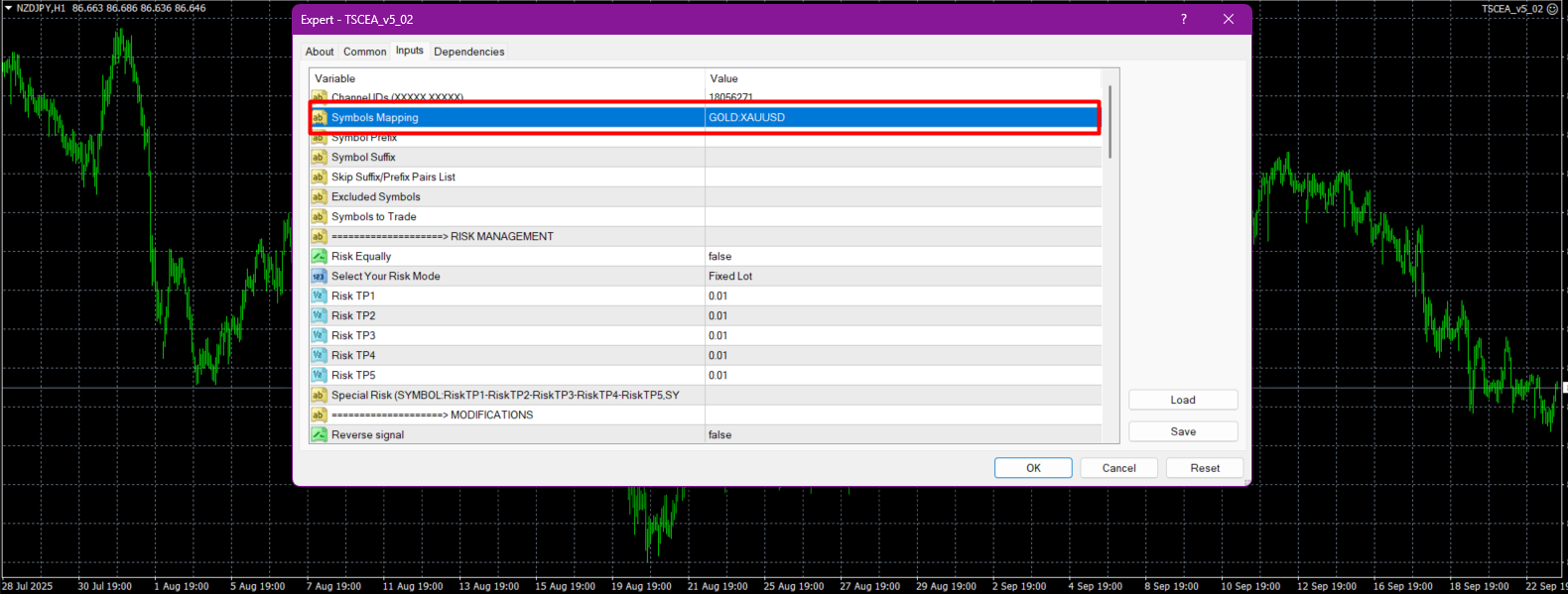Go to the About tab
1568x594 pixels.
320,52
